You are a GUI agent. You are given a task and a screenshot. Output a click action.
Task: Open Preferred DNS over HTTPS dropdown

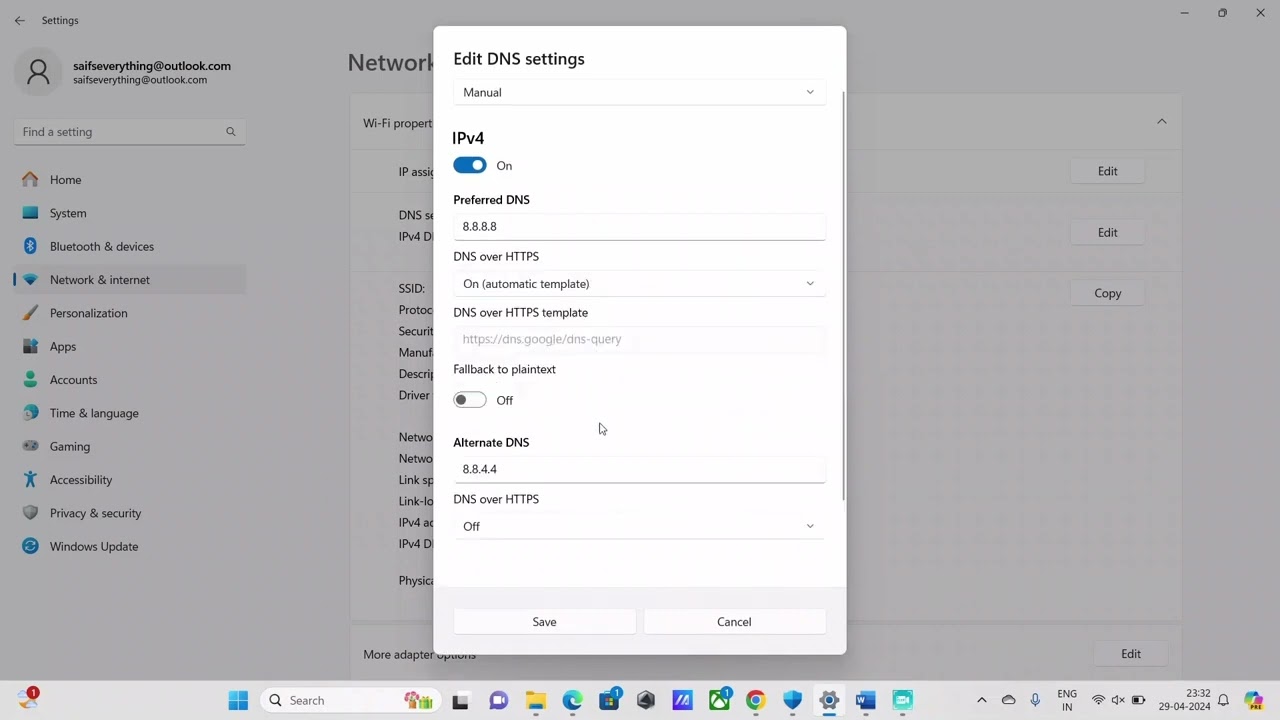pos(639,284)
